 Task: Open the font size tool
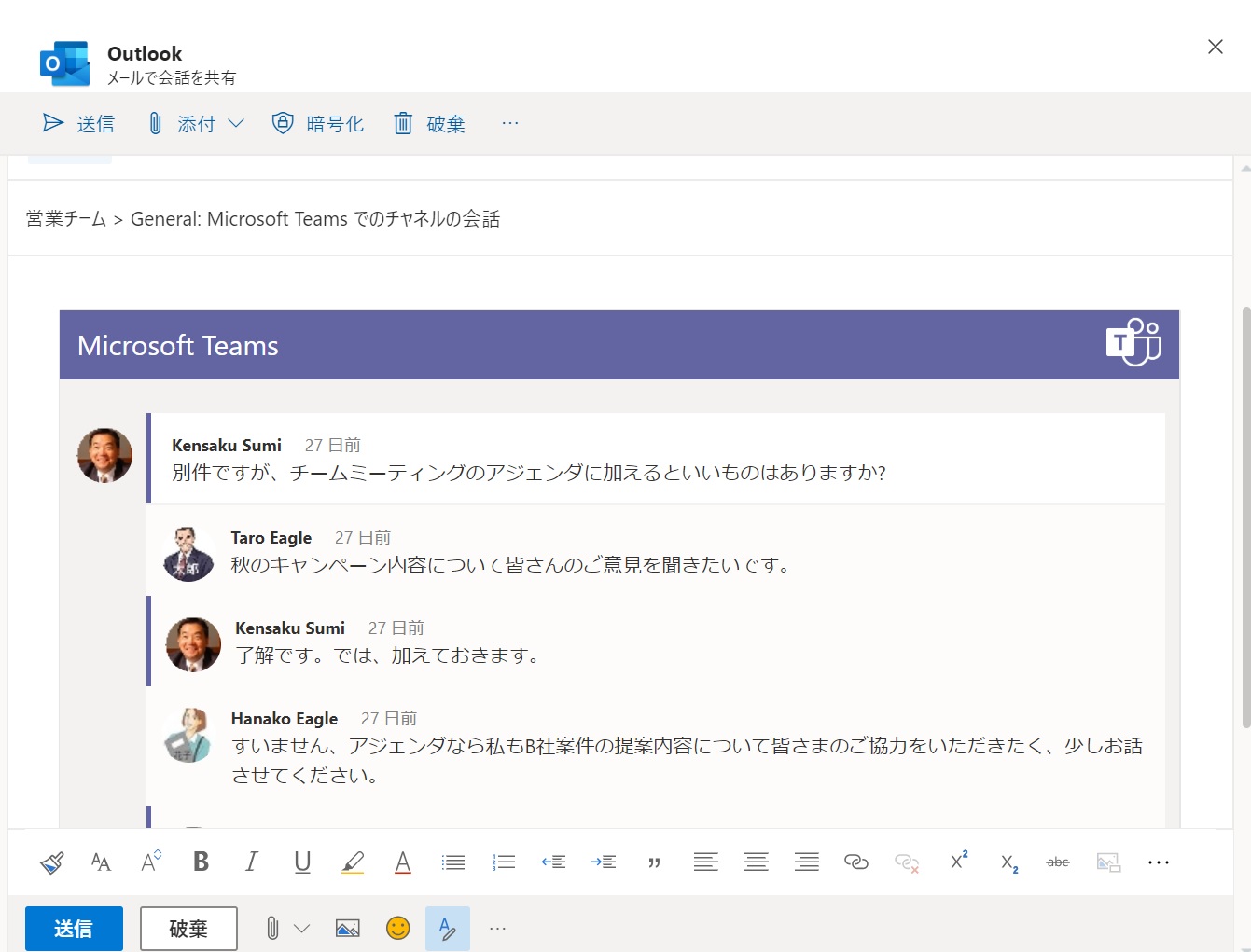(151, 862)
